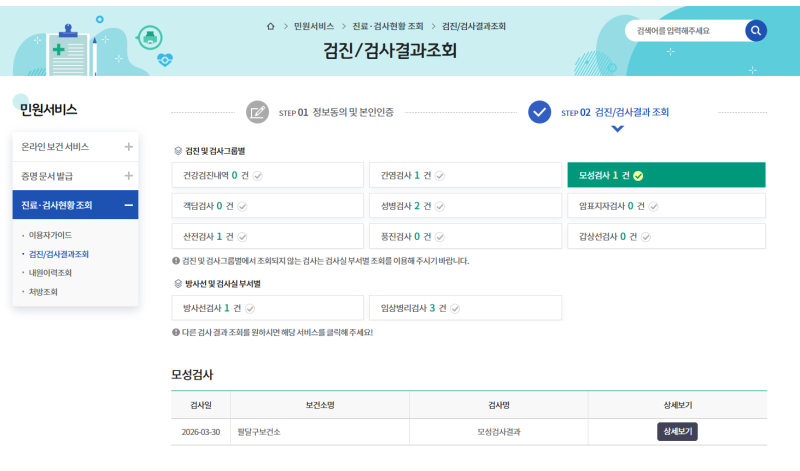Select the 성병검사 text label
The height and width of the screenshot is (471, 800).
click(396, 206)
